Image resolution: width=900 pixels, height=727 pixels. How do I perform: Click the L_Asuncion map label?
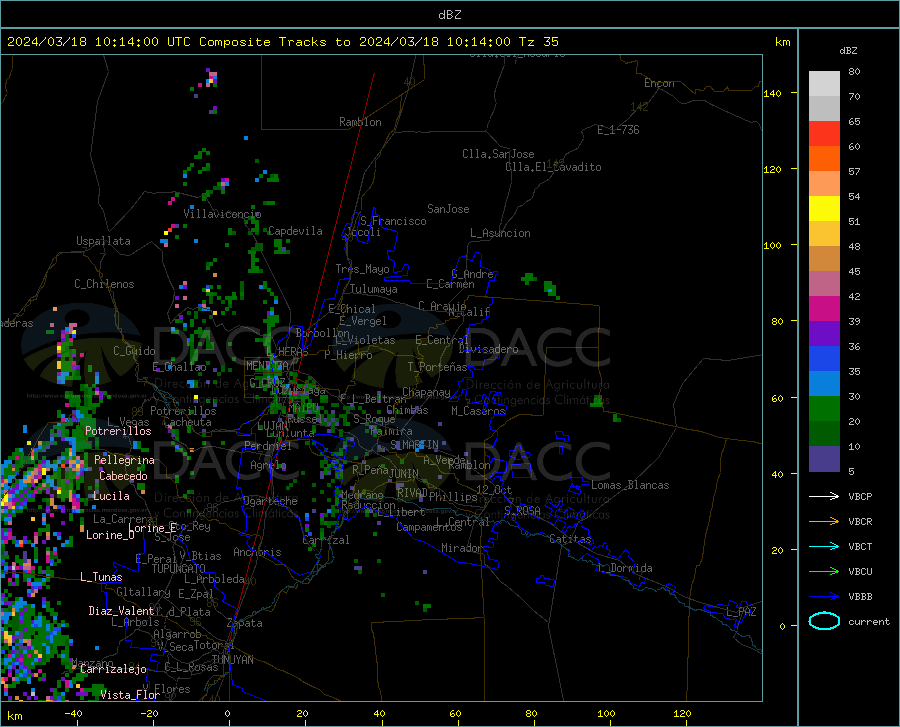click(500, 233)
